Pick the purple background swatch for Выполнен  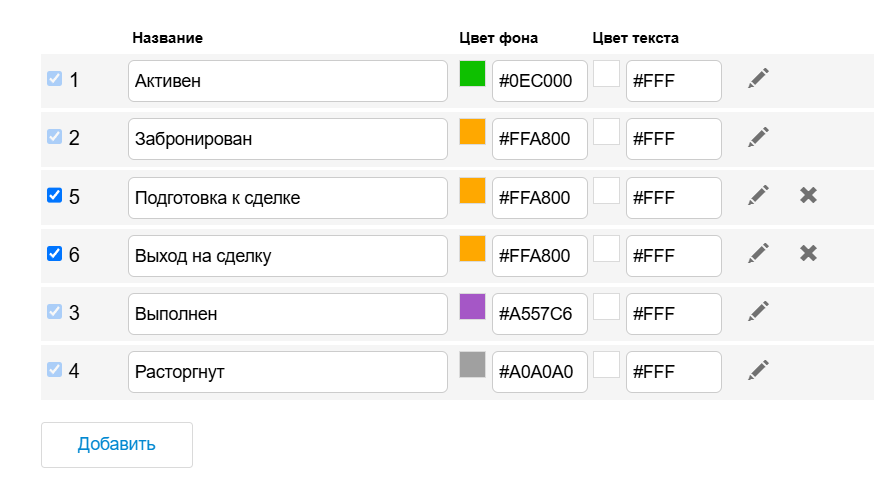click(472, 307)
